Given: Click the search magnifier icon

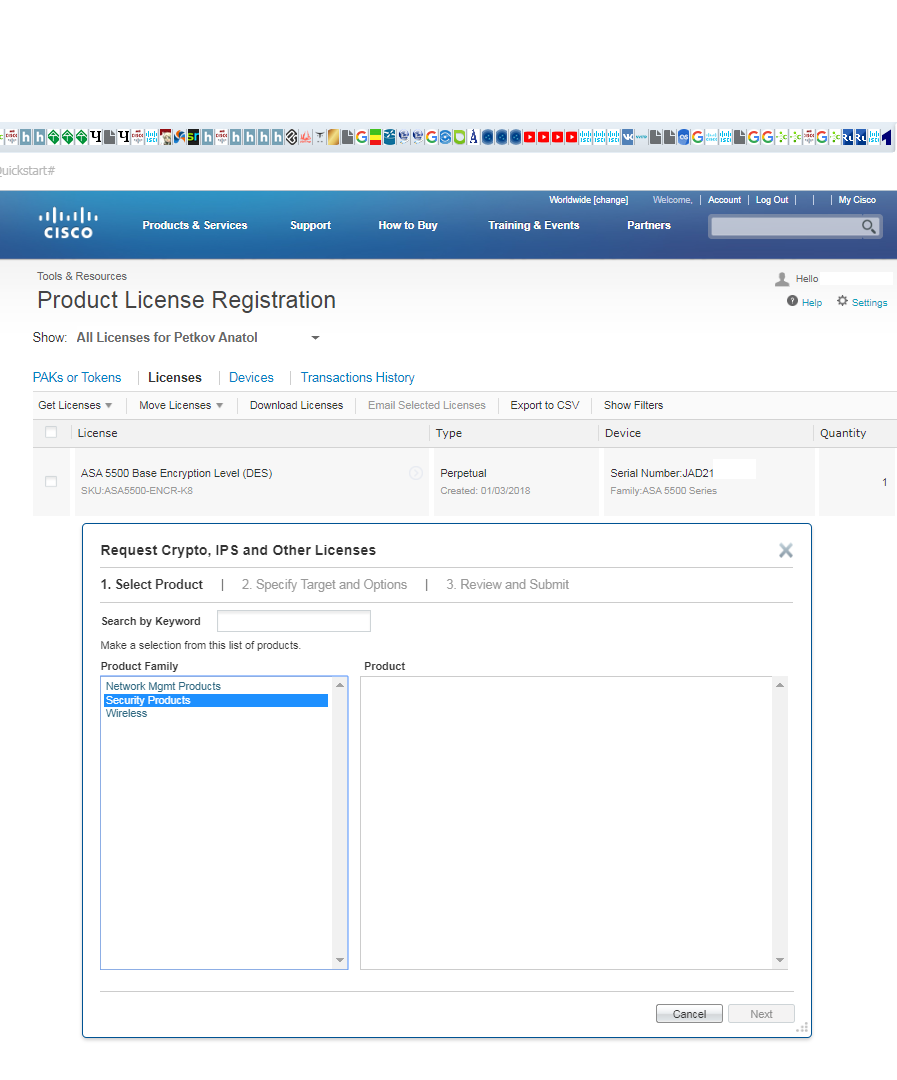Looking at the screenshot, I should pos(869,227).
